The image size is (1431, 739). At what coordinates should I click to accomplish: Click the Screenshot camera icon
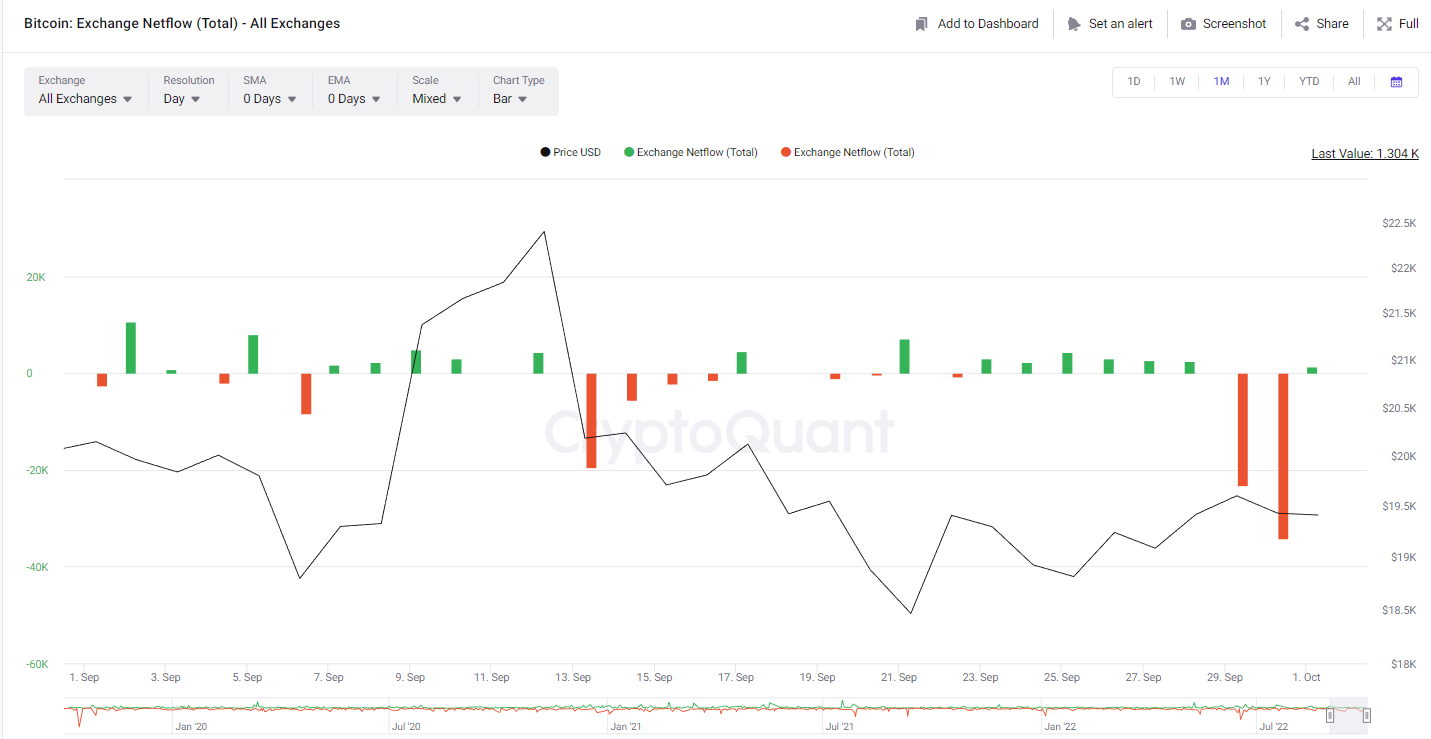pyautogui.click(x=1188, y=24)
